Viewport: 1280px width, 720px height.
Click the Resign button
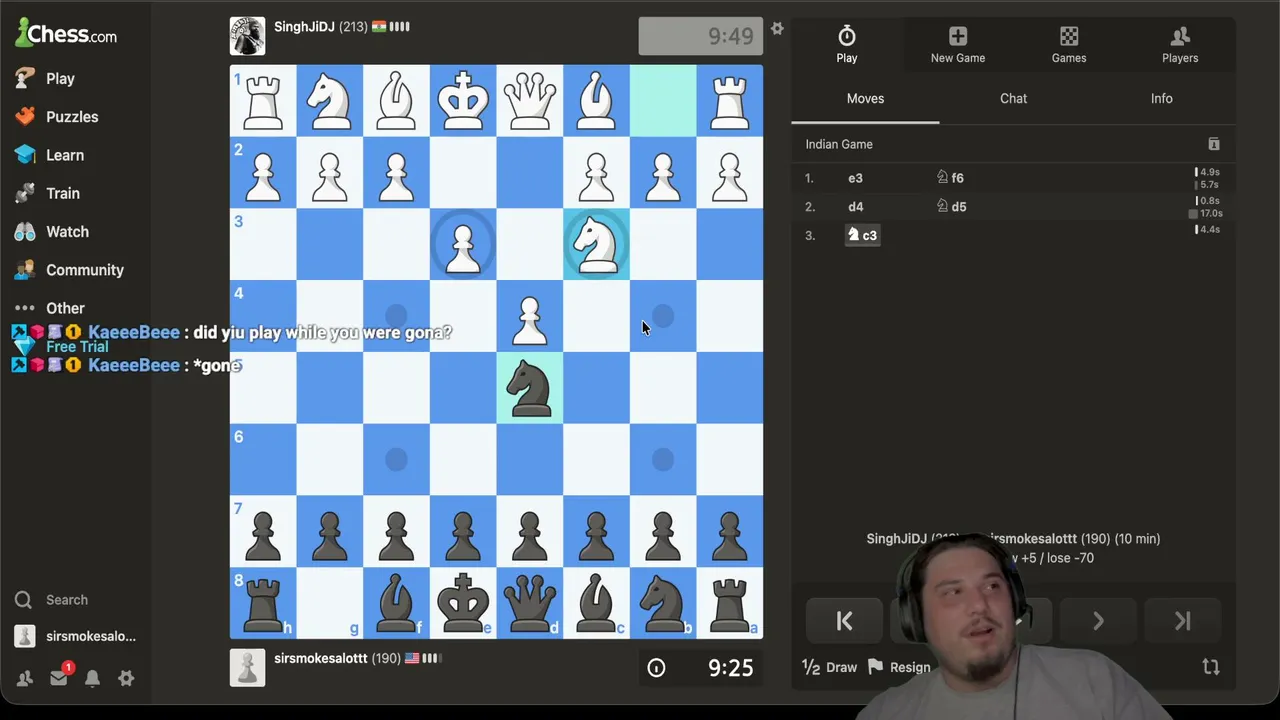click(x=899, y=667)
